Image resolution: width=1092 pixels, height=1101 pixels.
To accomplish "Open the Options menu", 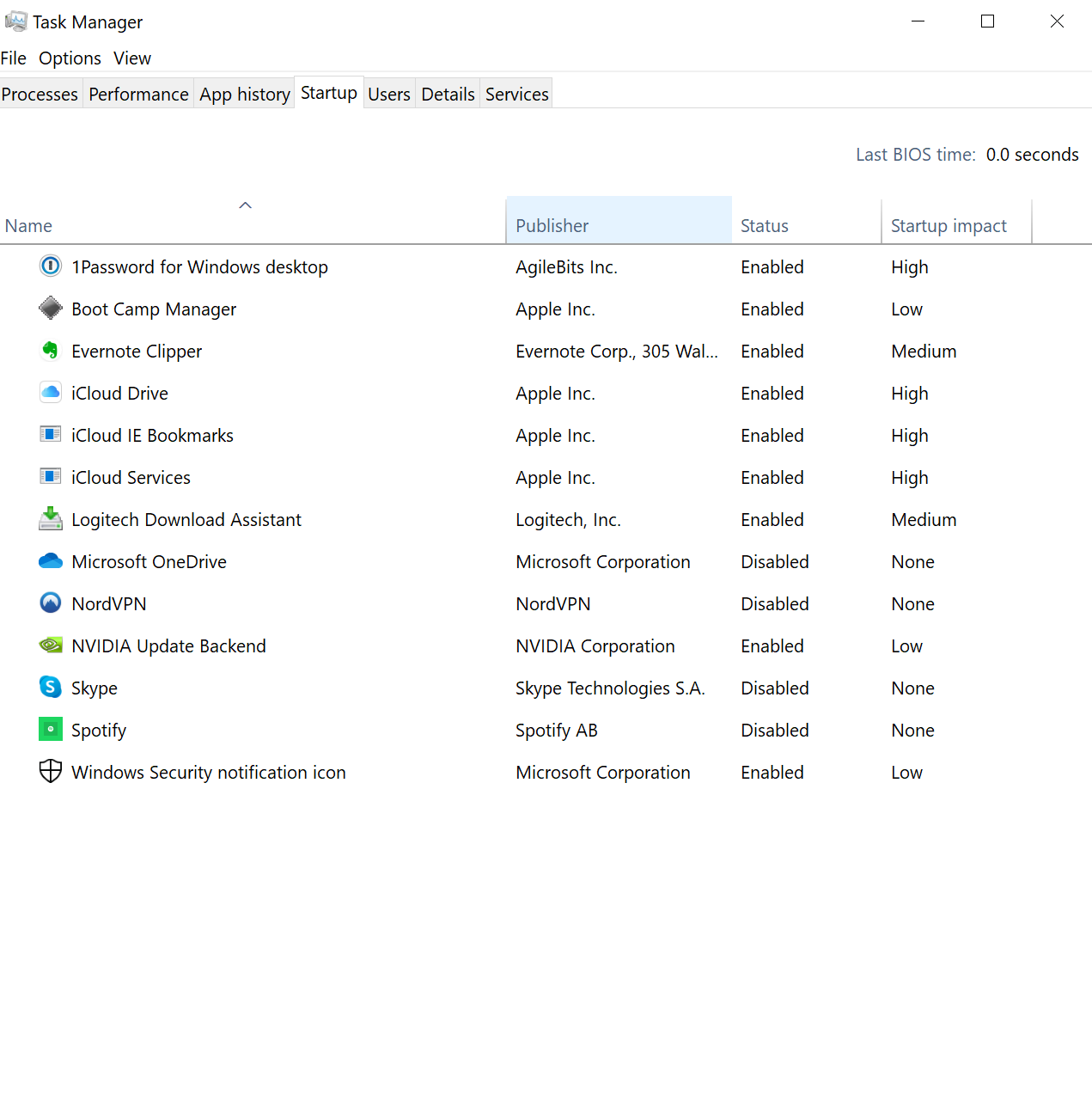I will pos(70,58).
